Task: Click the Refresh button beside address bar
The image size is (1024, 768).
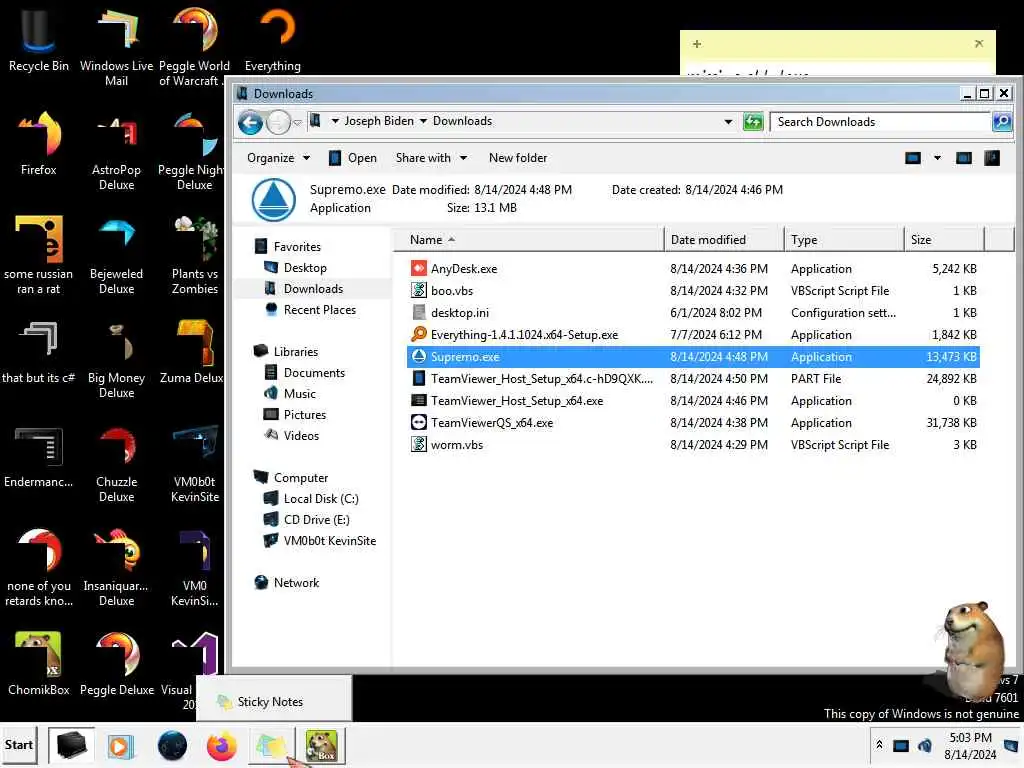Action: click(x=753, y=121)
